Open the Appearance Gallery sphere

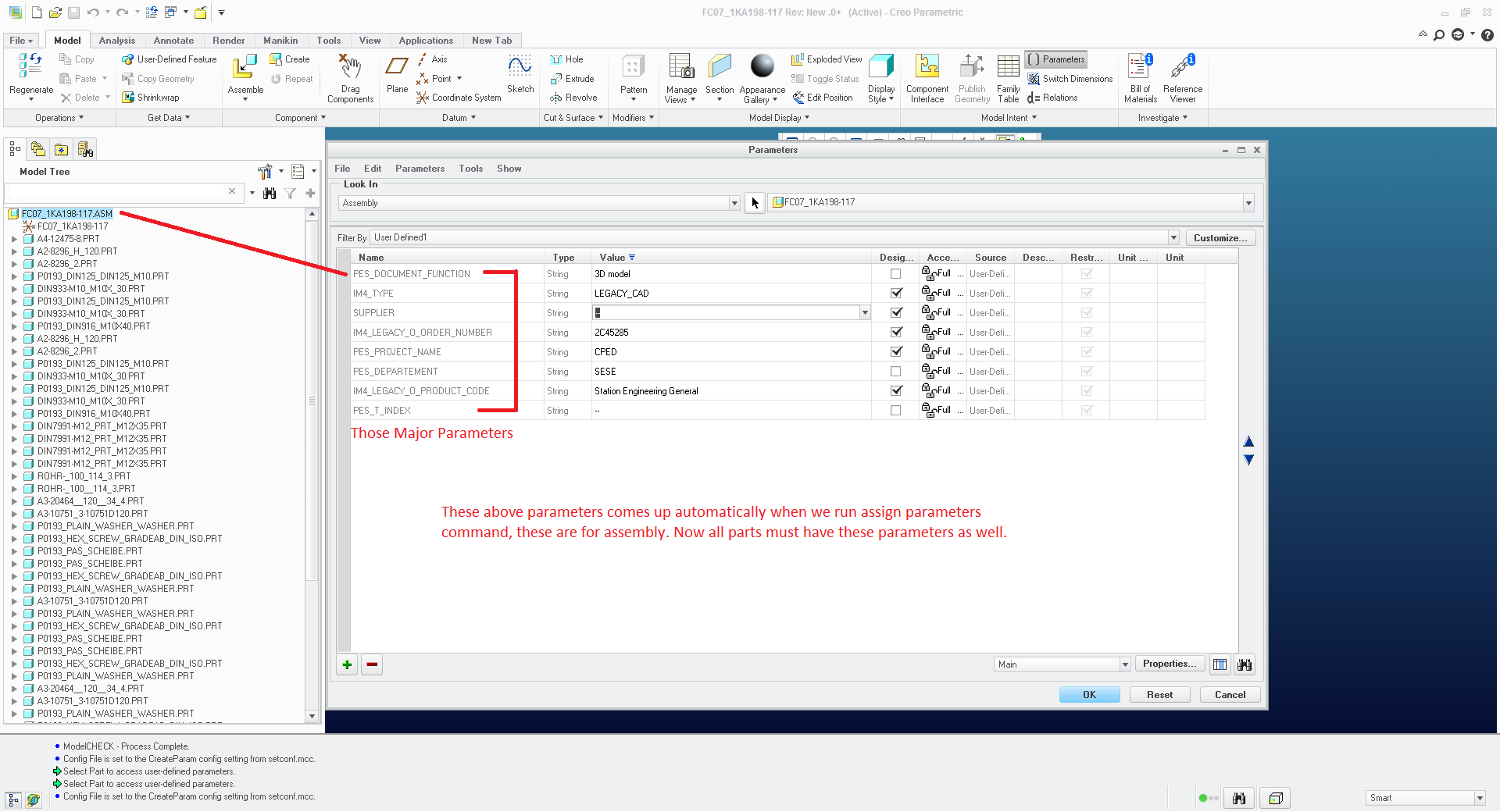[x=762, y=66]
